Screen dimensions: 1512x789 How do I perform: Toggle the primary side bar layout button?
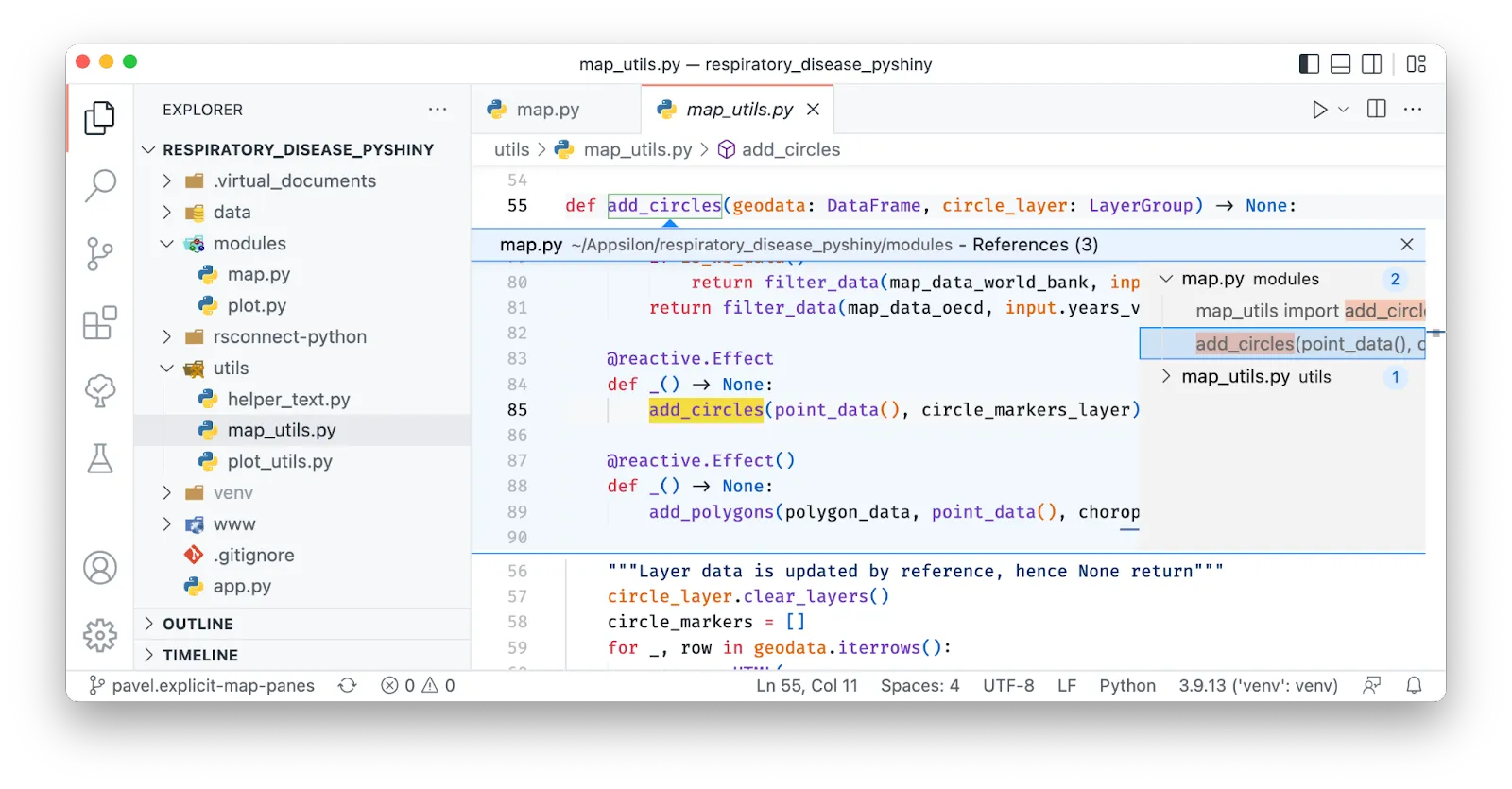[1309, 64]
